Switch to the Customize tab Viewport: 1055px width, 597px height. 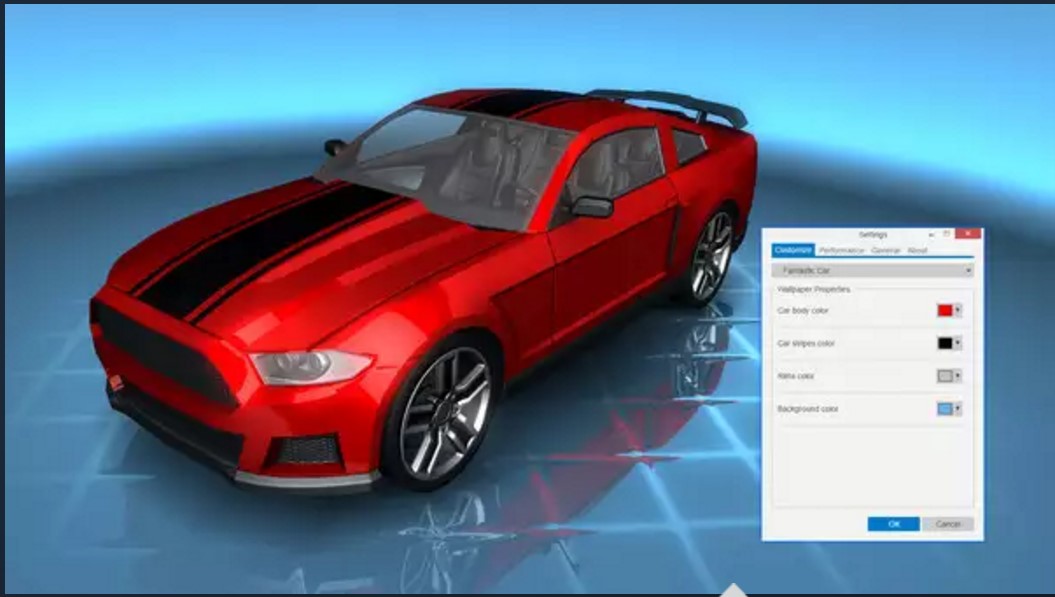(x=793, y=250)
